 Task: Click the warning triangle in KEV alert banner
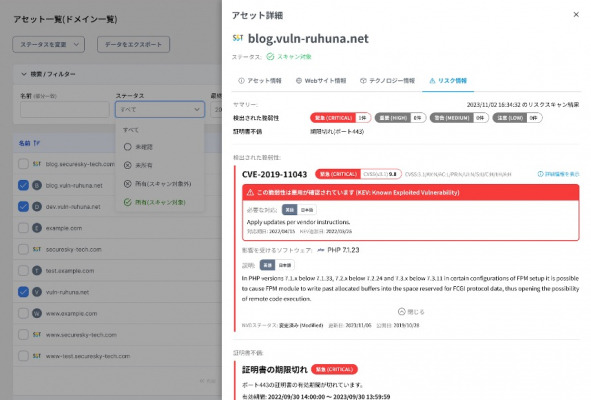tap(250, 193)
